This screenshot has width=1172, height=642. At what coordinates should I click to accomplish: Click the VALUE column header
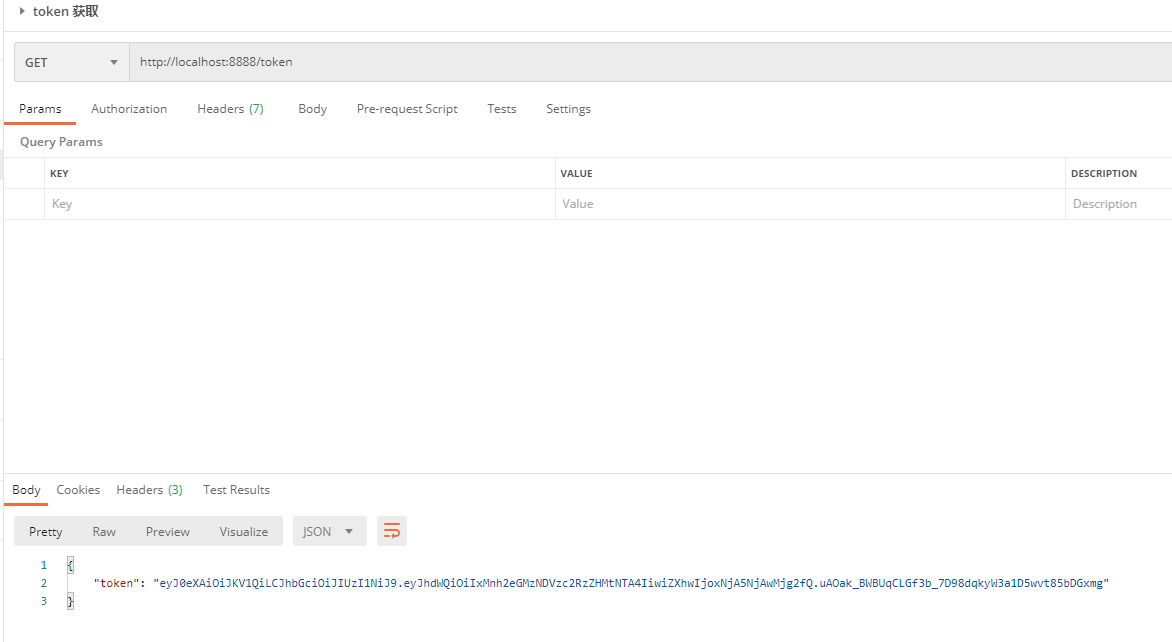[576, 173]
